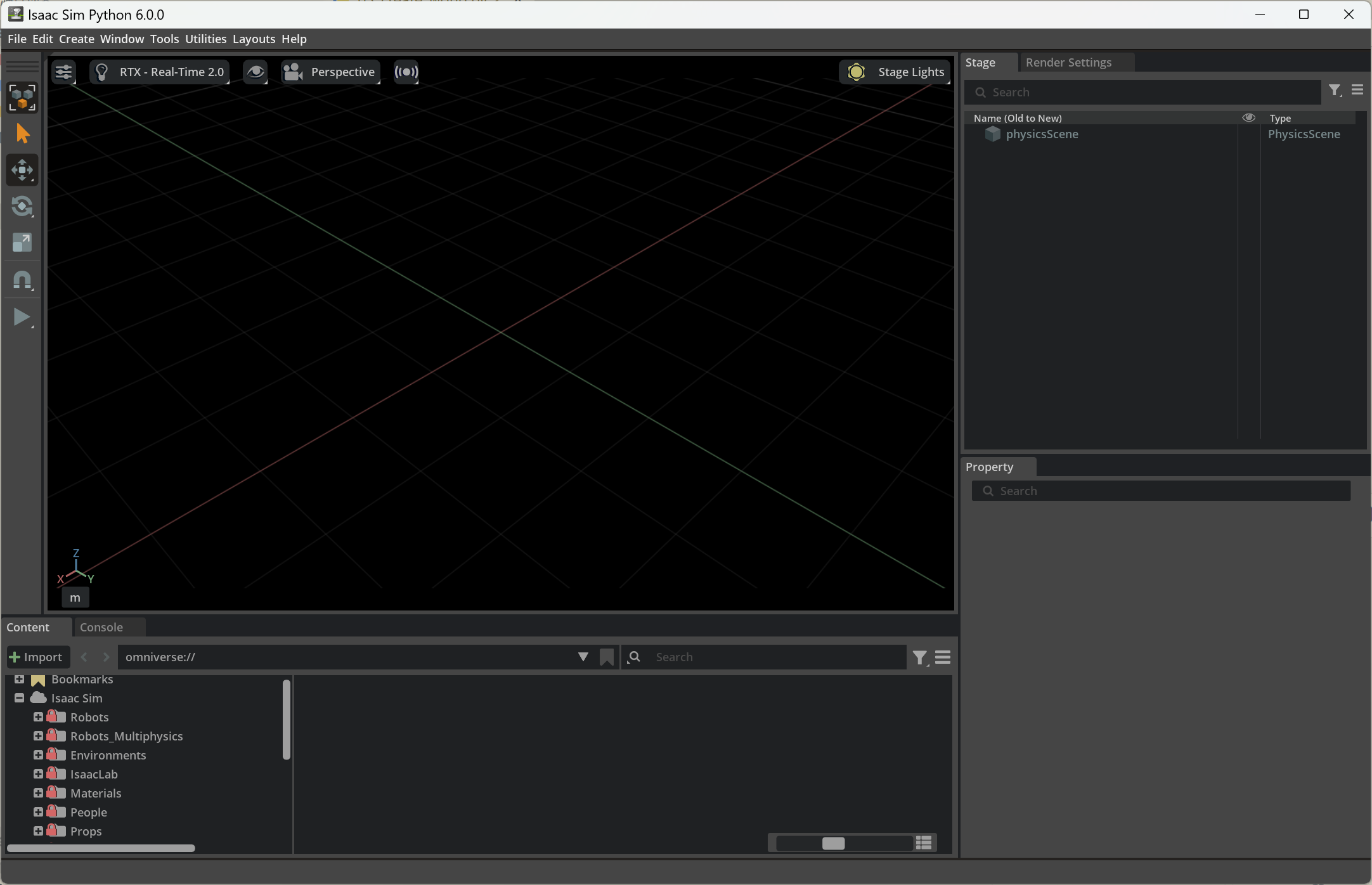
Task: Expand the IsaacLab folder
Action: click(38, 774)
